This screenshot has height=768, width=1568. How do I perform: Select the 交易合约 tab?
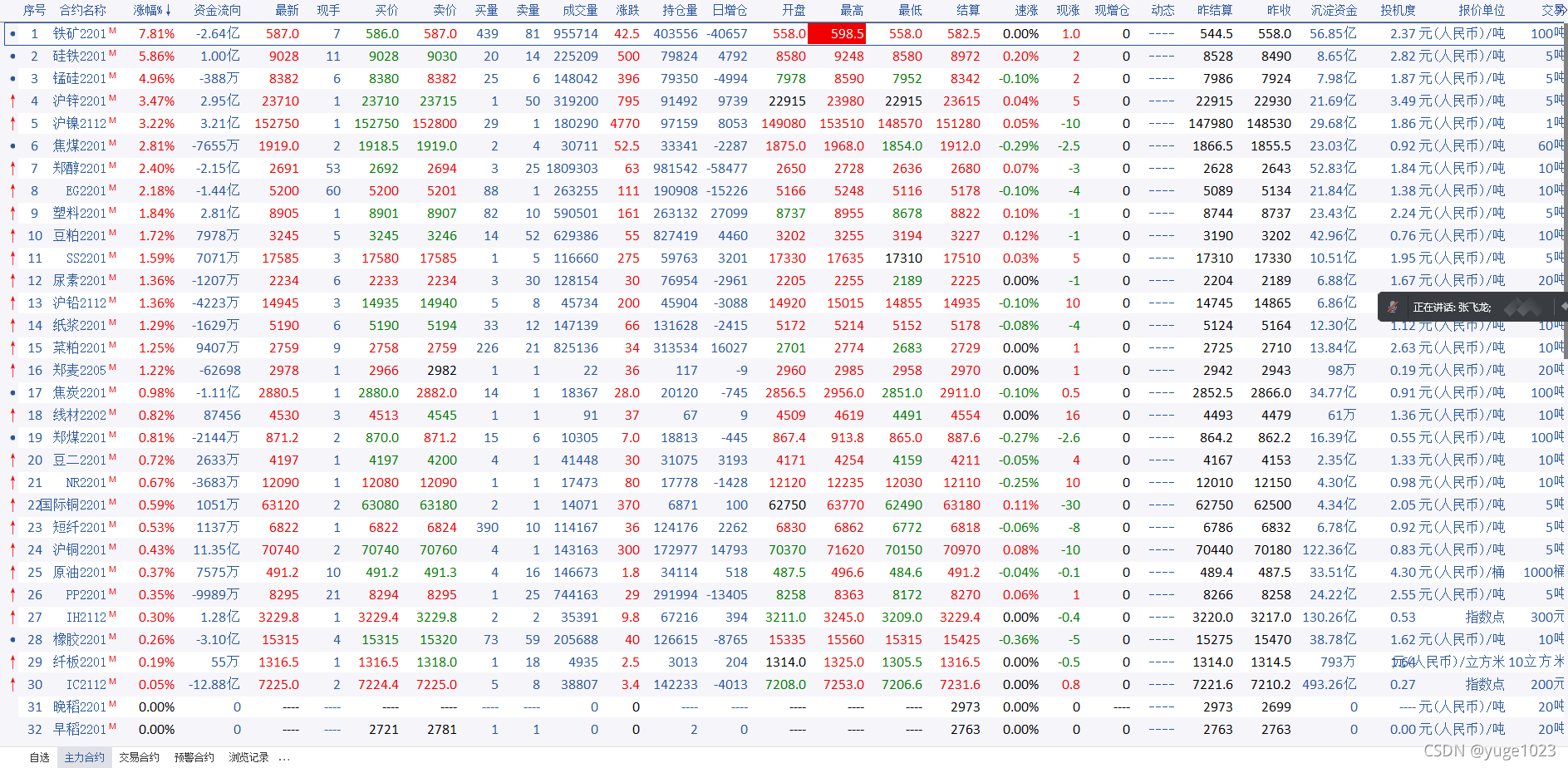139,757
